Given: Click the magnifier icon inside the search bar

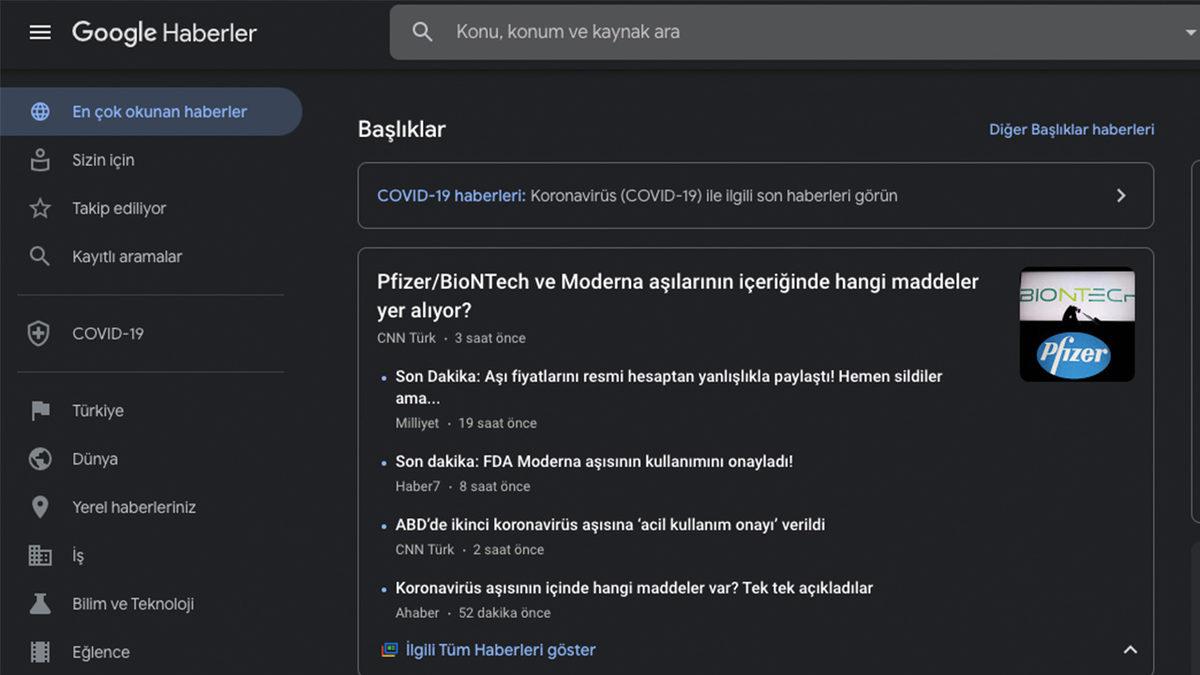Looking at the screenshot, I should [x=422, y=31].
